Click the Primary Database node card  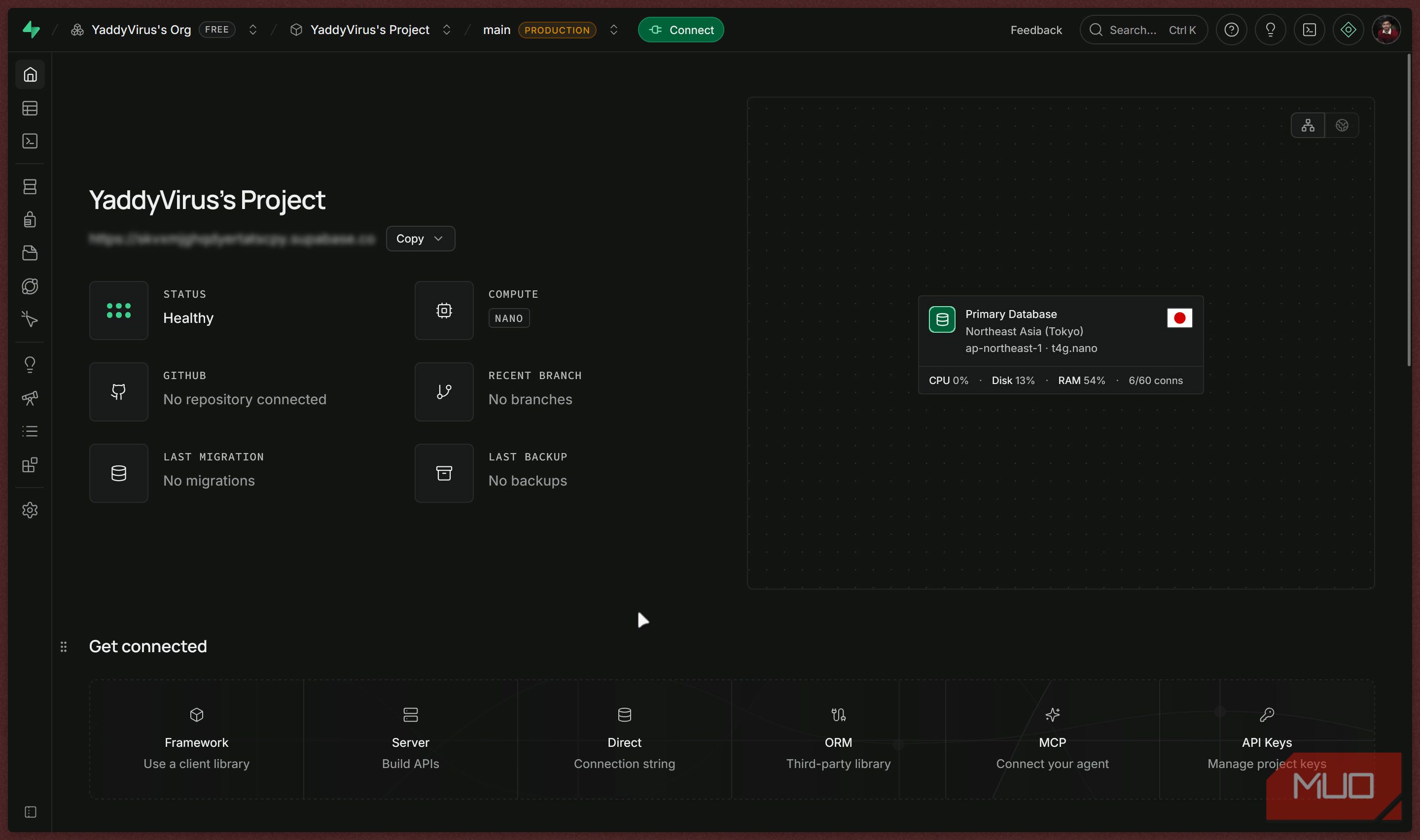[1061, 345]
